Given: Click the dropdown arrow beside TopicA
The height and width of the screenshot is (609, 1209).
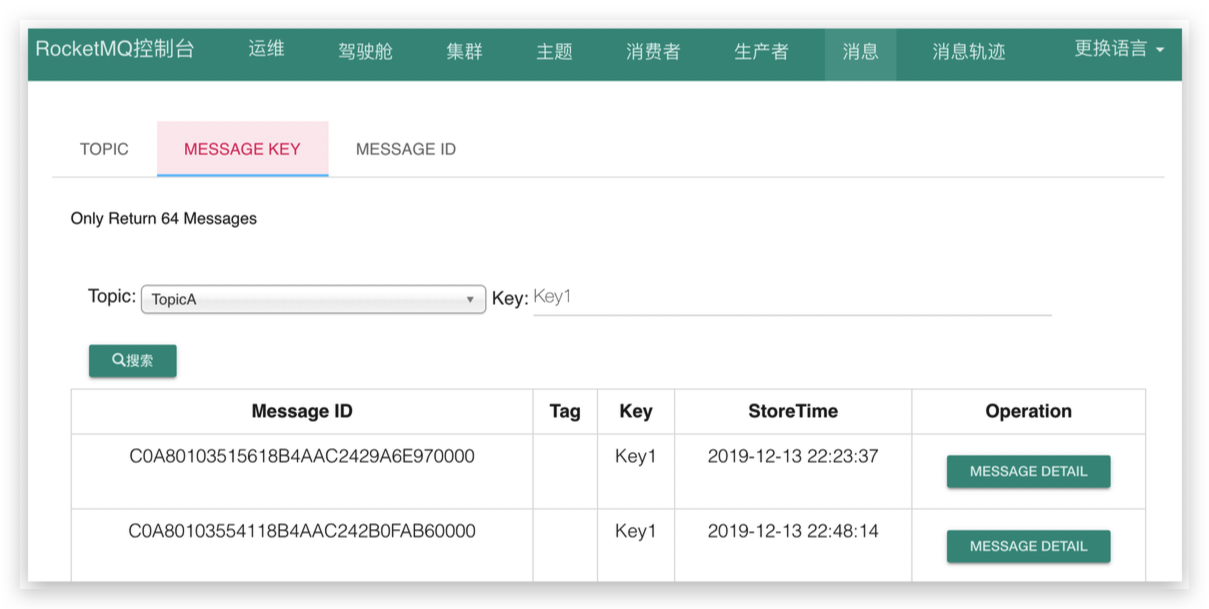Looking at the screenshot, I should pyautogui.click(x=470, y=298).
